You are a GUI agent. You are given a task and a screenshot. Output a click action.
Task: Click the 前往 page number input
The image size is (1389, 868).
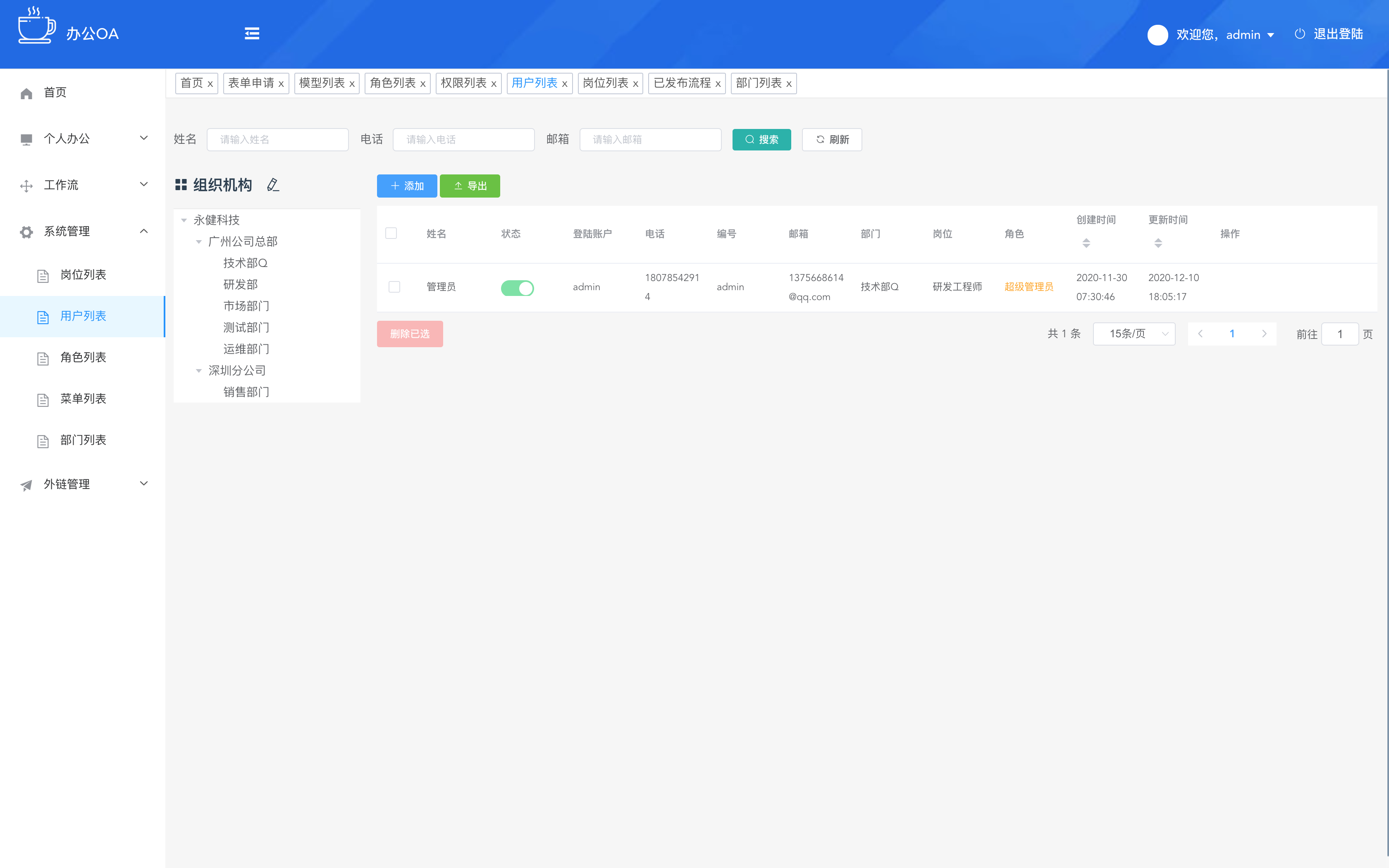click(1340, 334)
